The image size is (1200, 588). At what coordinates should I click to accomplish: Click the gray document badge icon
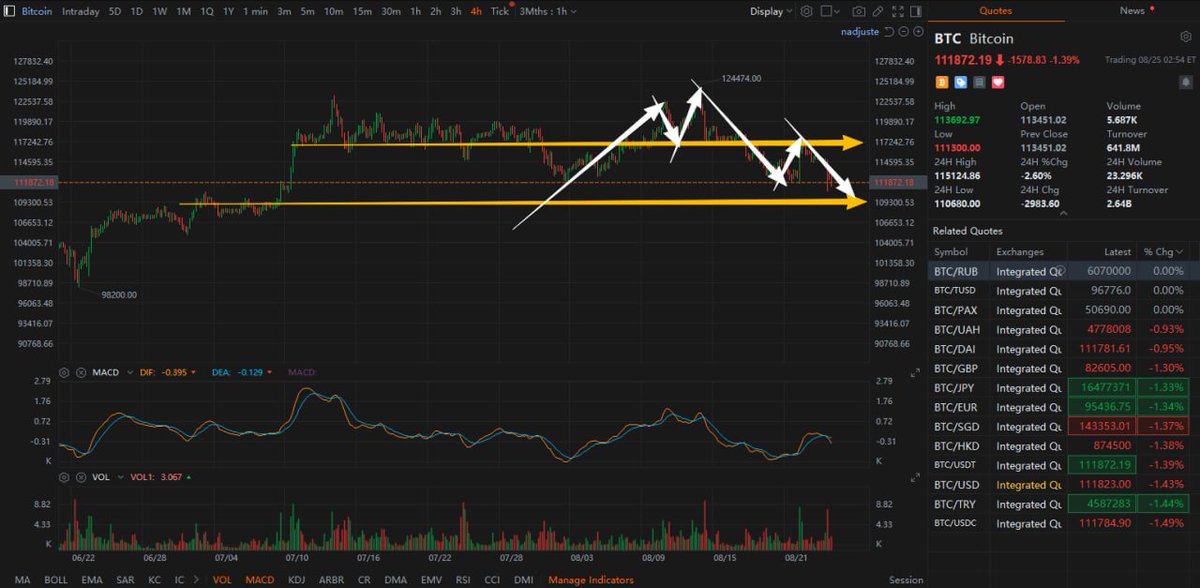pos(979,82)
